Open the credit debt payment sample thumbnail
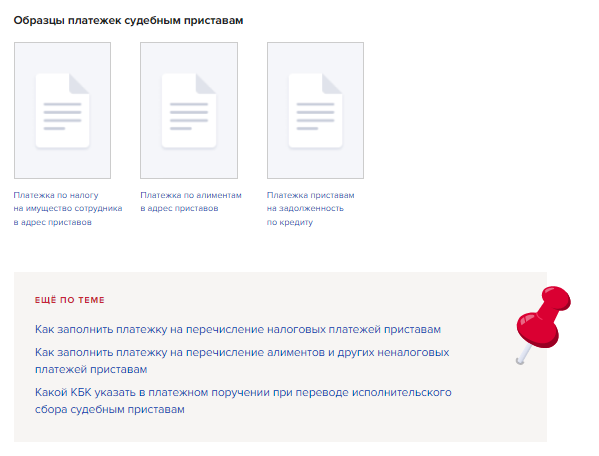 click(315, 110)
